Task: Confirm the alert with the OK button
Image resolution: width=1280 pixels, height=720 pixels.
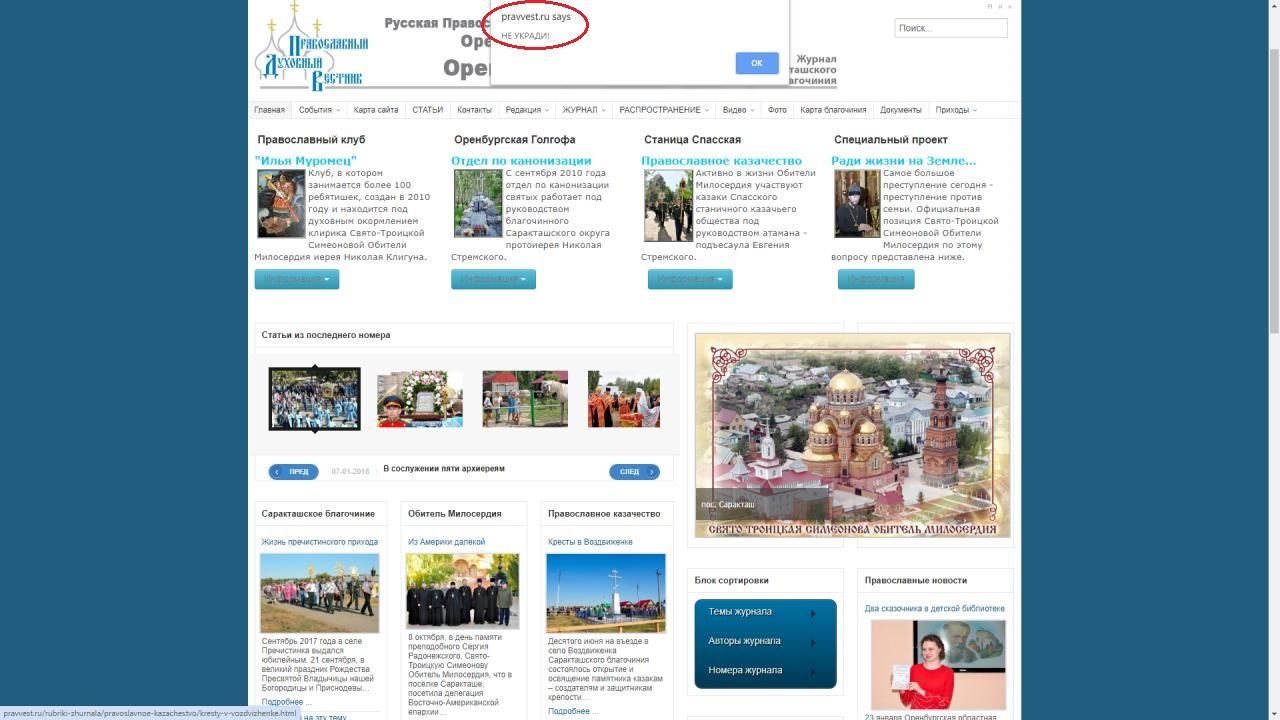Action: coord(756,63)
